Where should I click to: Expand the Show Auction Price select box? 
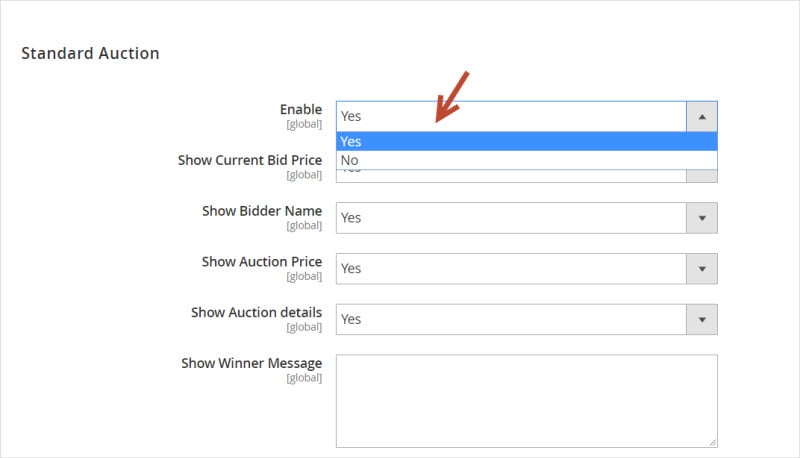tap(527, 269)
